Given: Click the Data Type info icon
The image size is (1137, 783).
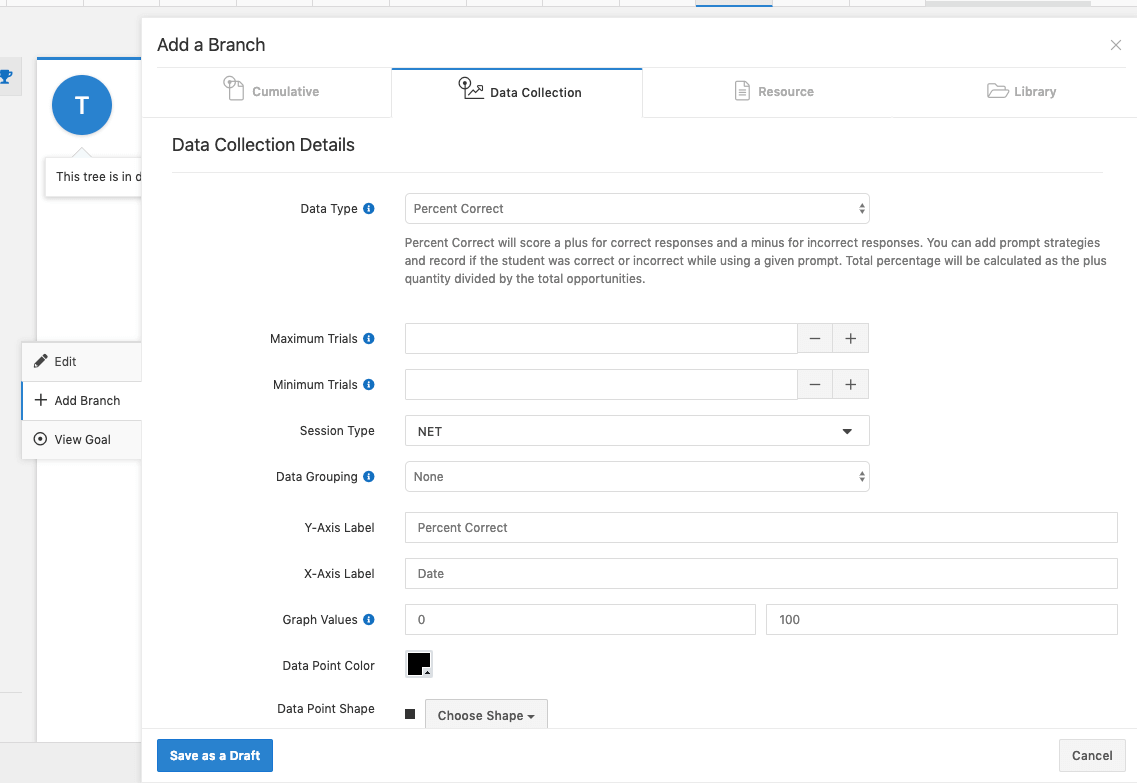Looking at the screenshot, I should tap(369, 209).
